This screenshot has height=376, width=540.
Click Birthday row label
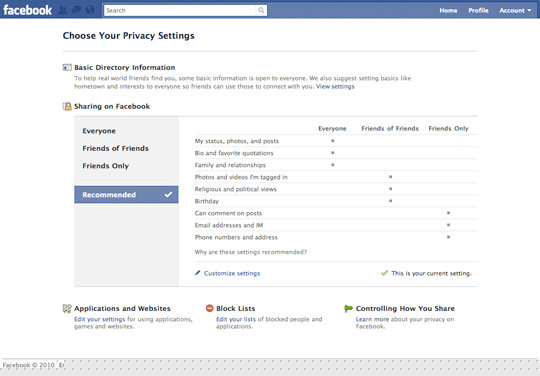(207, 201)
